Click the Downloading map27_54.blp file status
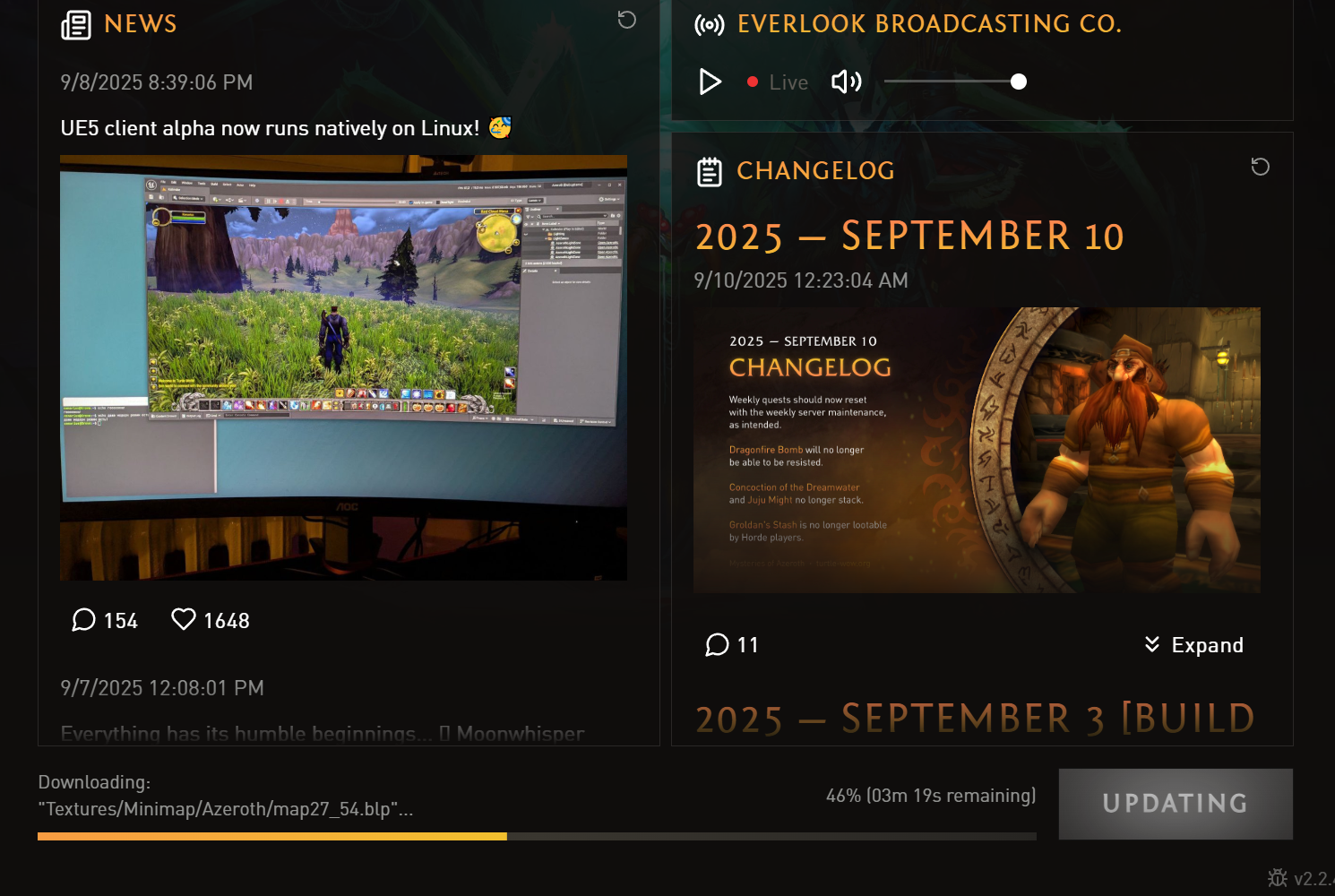Image resolution: width=1335 pixels, height=896 pixels. tap(226, 796)
